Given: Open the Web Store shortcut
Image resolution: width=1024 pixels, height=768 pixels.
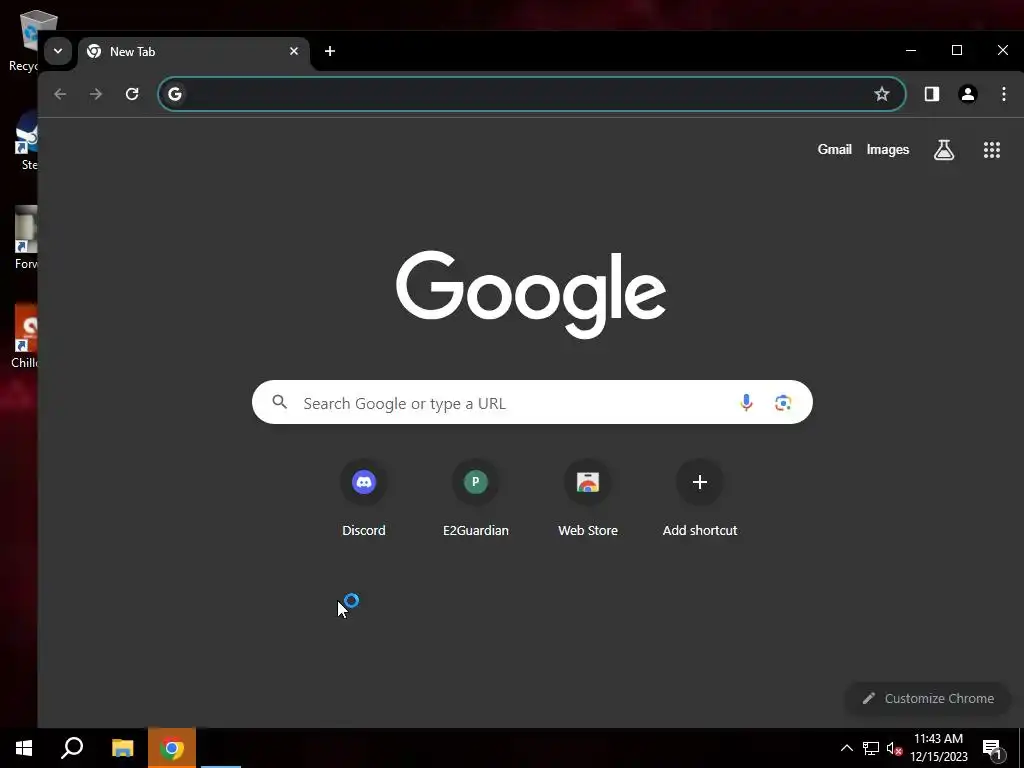Looking at the screenshot, I should point(588,498).
